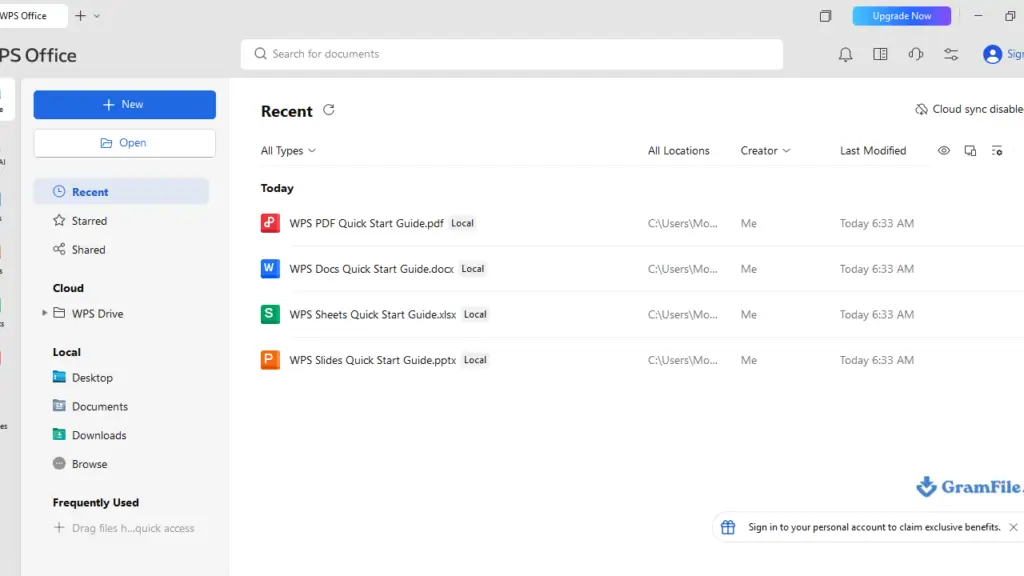
Task: Click the cloud sync disabled icon
Action: pyautogui.click(x=921, y=109)
